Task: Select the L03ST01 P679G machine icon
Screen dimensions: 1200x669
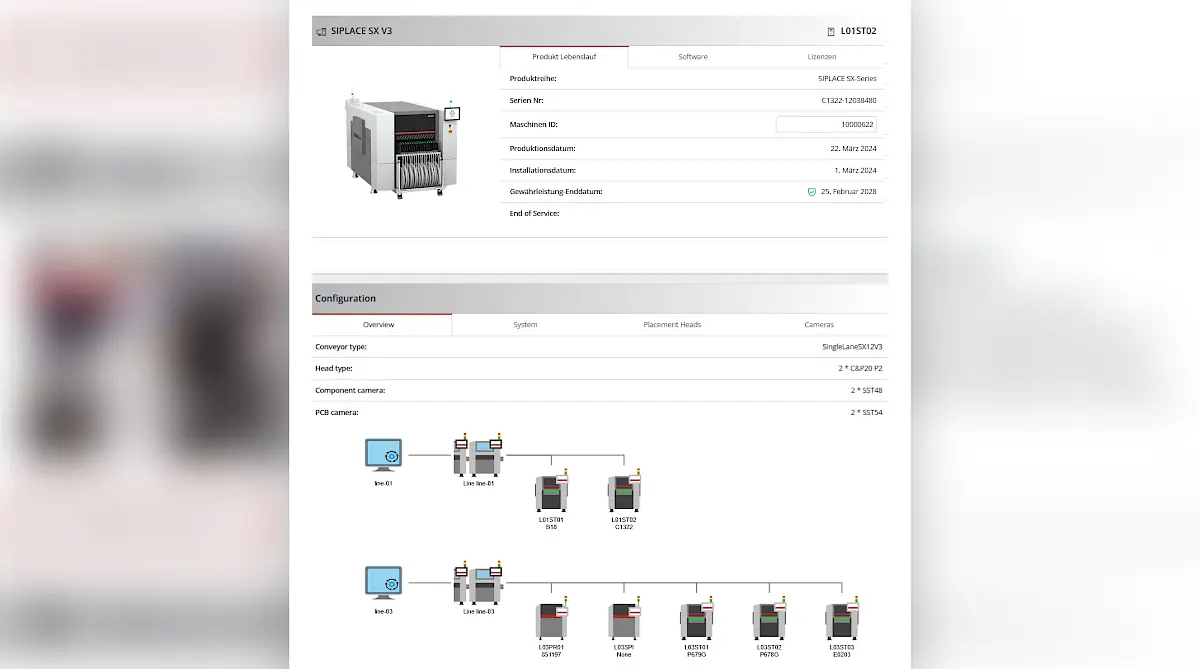Action: [x=697, y=621]
